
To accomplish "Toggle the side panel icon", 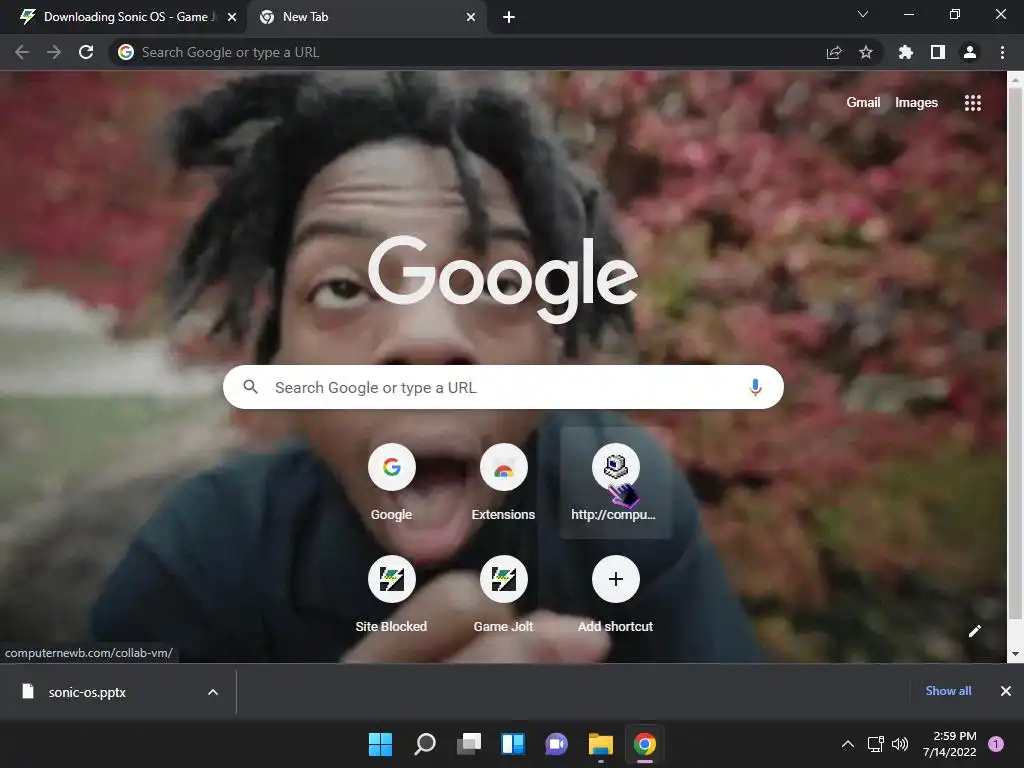I will (938, 52).
